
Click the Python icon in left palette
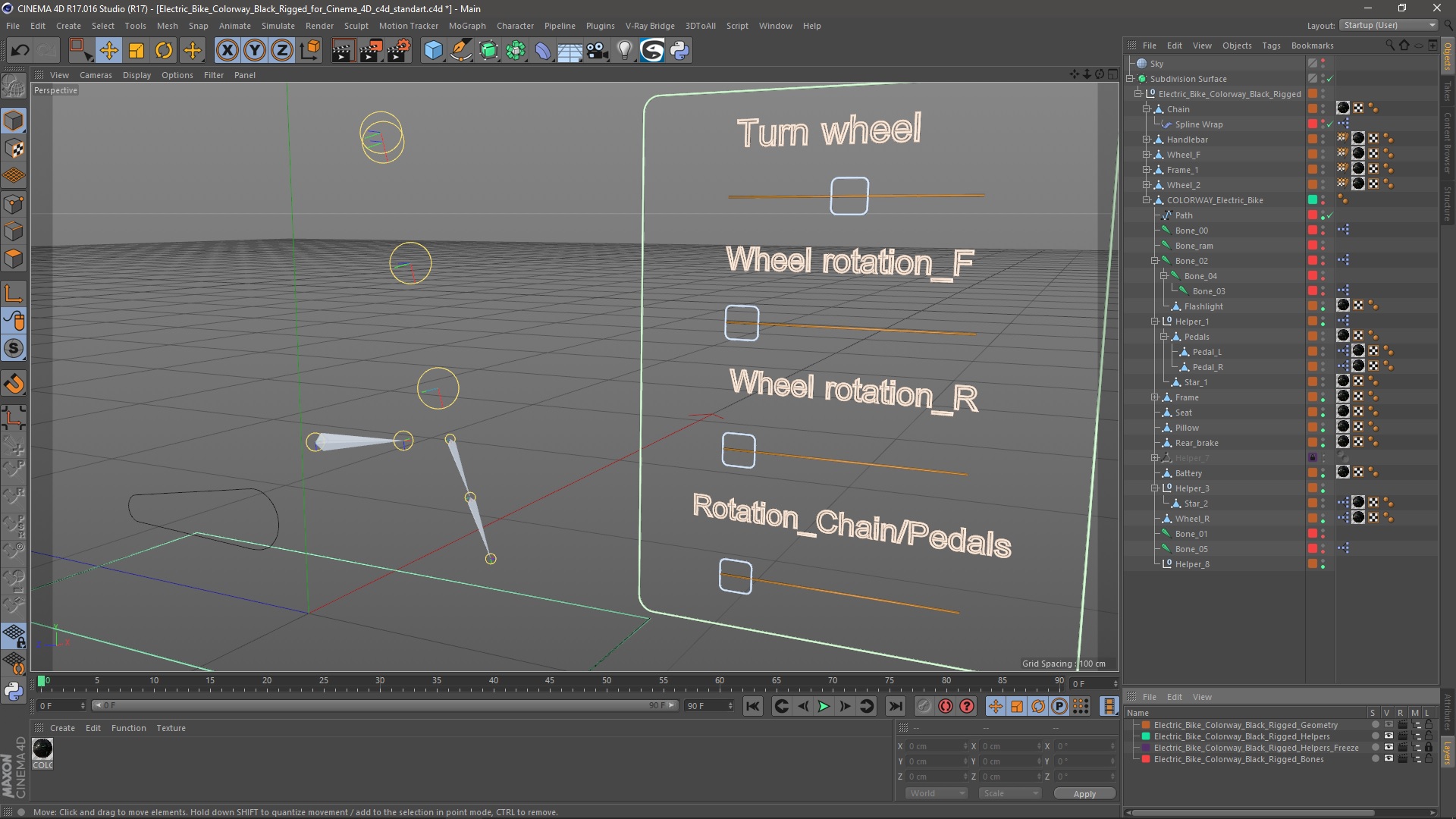14,691
